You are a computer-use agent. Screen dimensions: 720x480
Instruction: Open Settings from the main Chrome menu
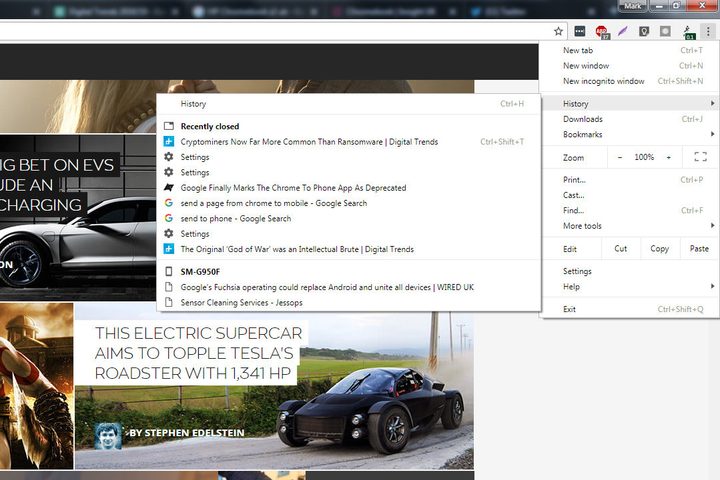630,271
